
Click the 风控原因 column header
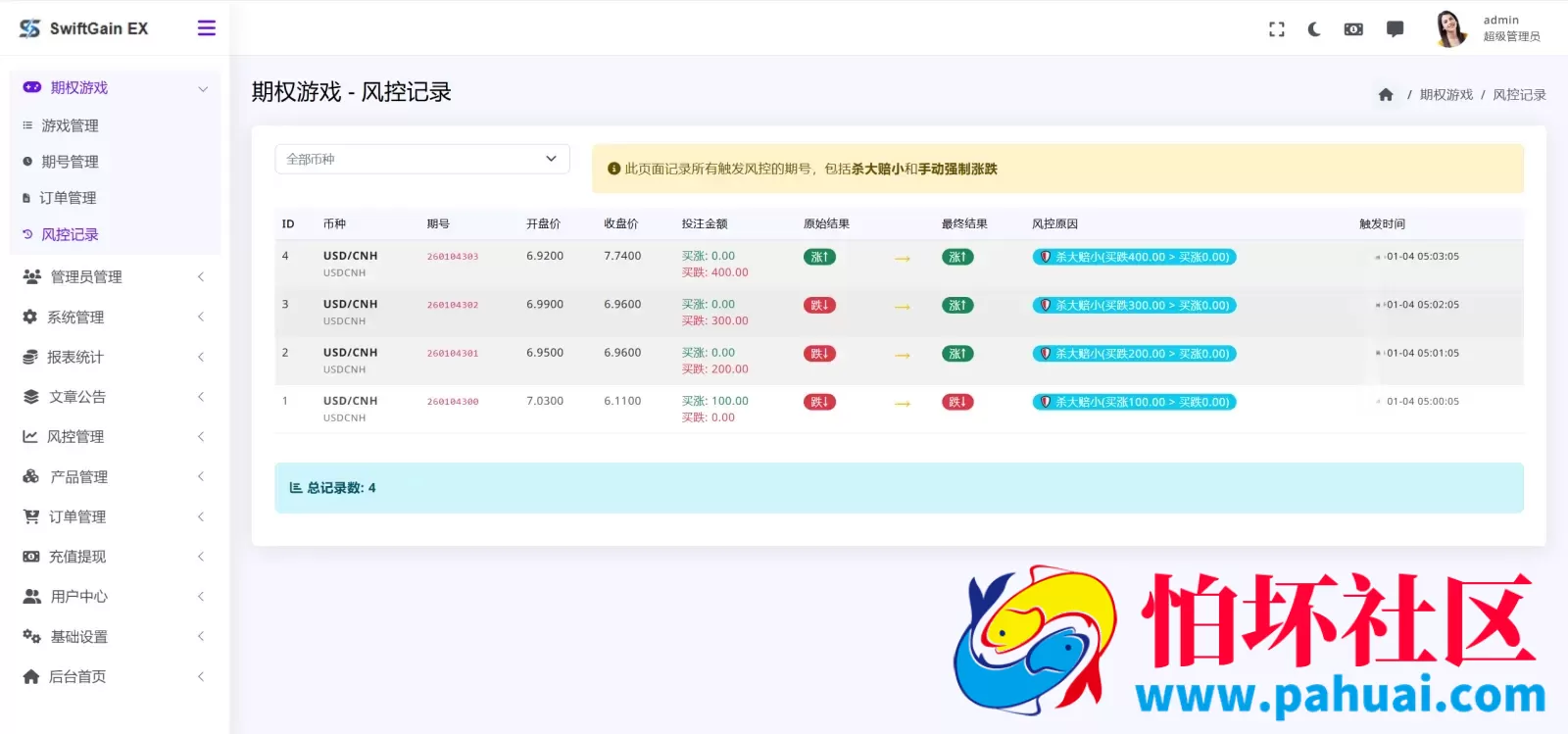coord(1054,224)
